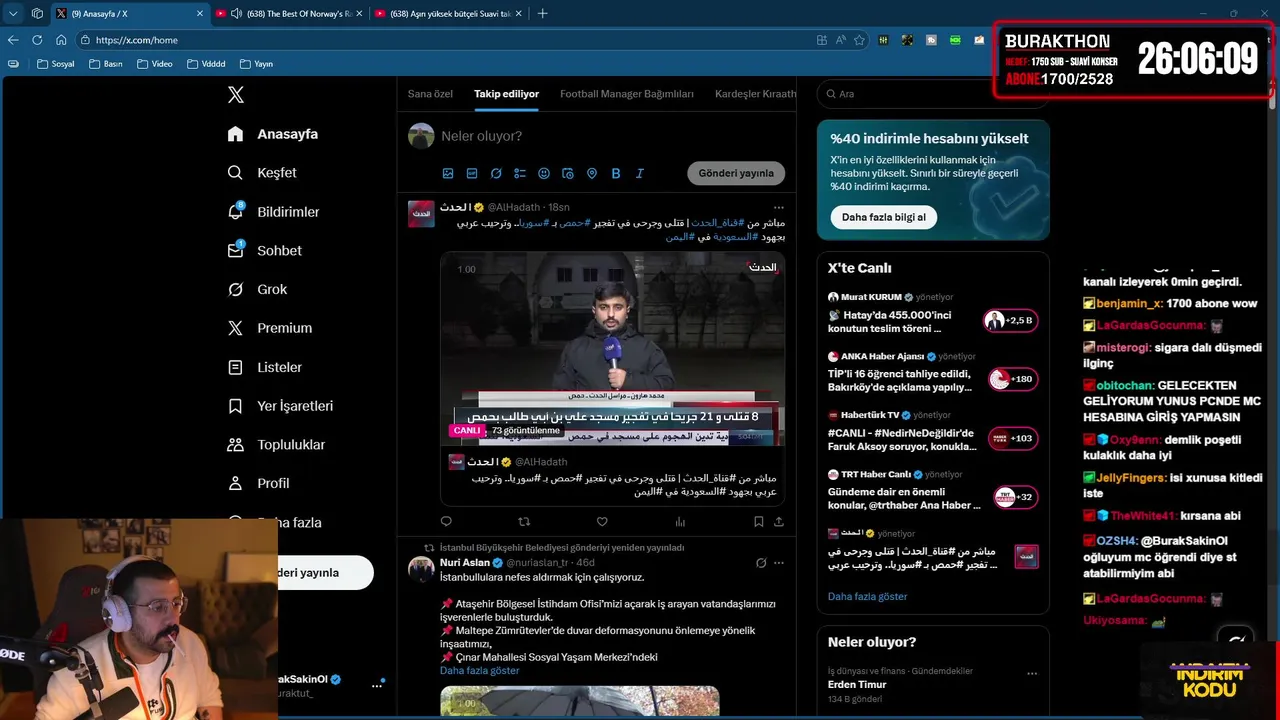Open Bildirimler notifications
1280x720 pixels.
click(x=273, y=212)
